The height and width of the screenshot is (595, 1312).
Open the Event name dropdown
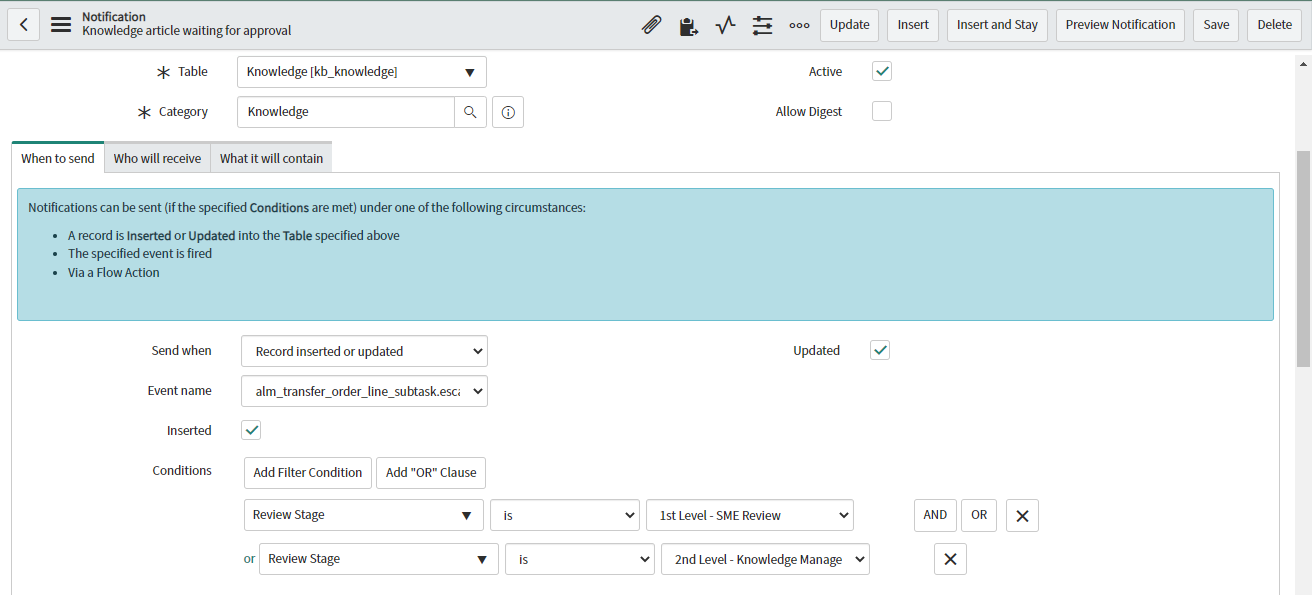point(364,391)
